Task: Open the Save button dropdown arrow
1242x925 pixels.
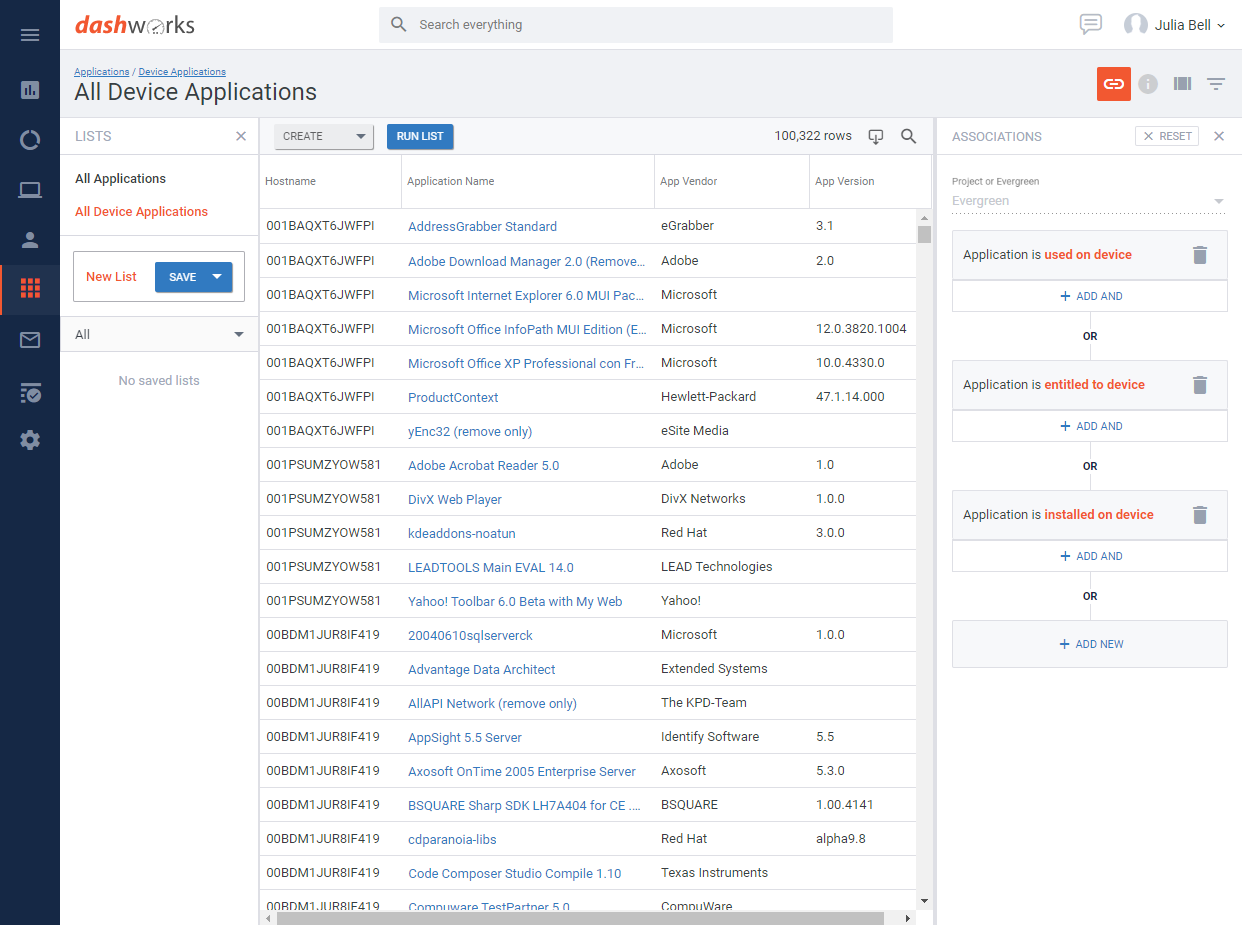Action: [217, 277]
